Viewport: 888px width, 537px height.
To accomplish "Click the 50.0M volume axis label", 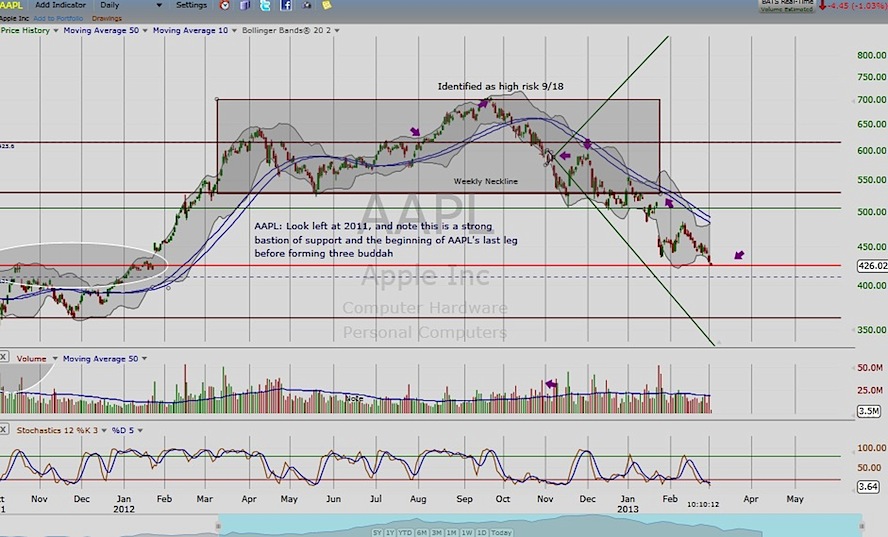I will tap(869, 368).
